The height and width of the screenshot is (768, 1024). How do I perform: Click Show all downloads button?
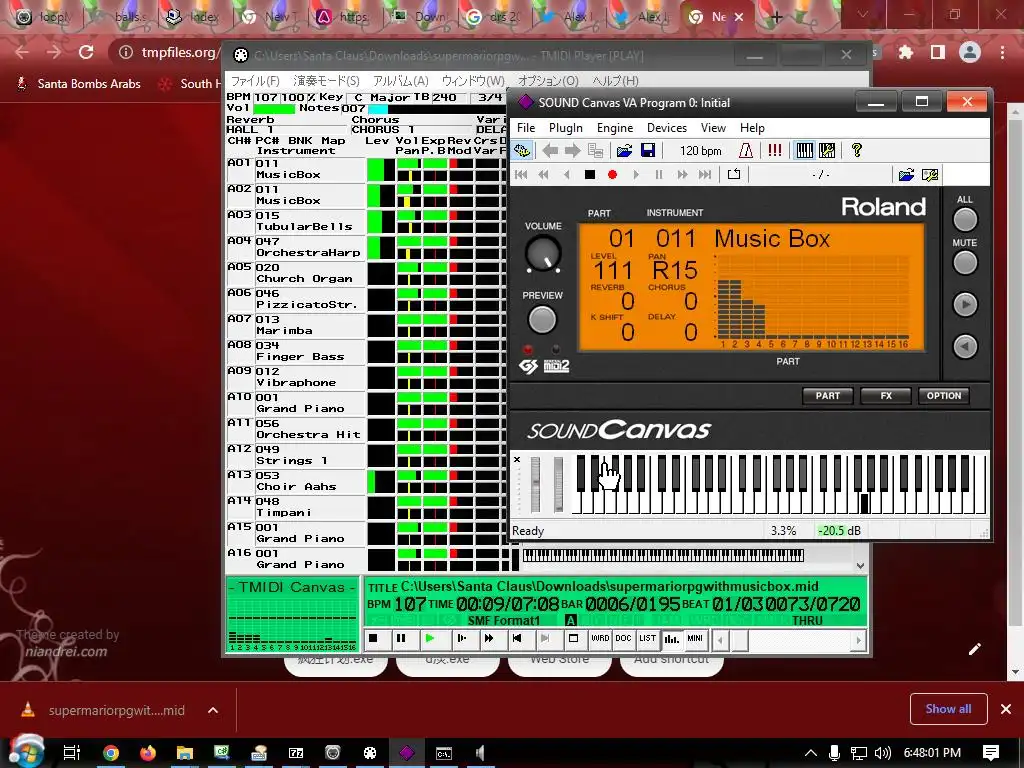[x=948, y=709]
